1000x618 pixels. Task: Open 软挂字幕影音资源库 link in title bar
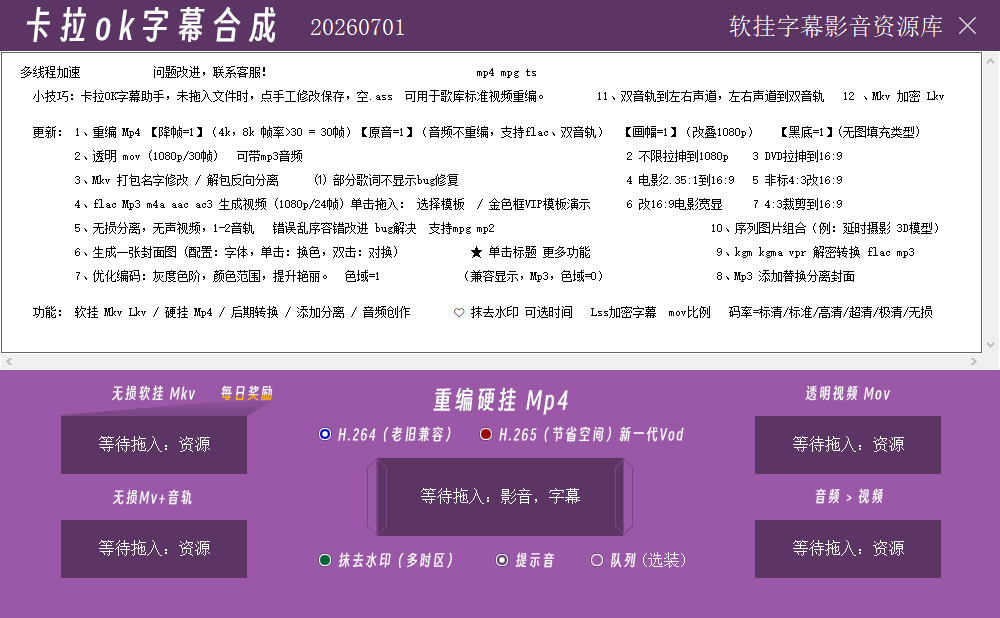(x=835, y=26)
